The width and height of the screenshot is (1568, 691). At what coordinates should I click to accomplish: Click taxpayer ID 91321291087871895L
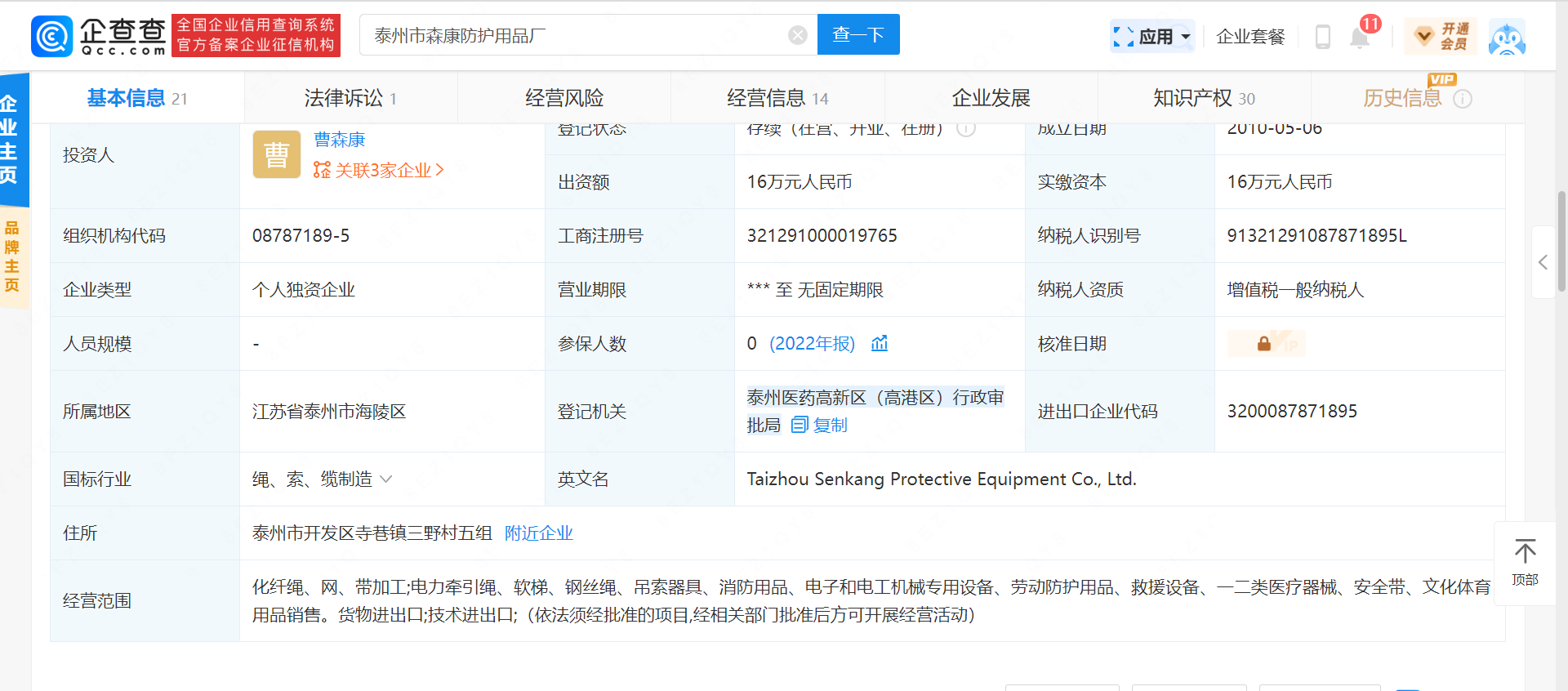(1316, 236)
